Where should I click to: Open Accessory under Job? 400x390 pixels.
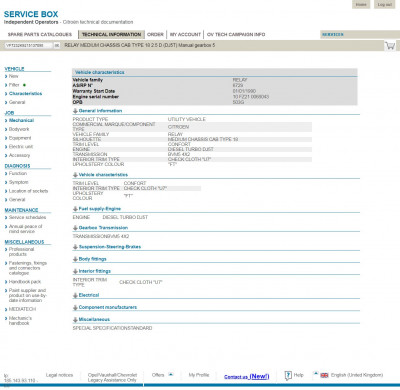(19, 155)
